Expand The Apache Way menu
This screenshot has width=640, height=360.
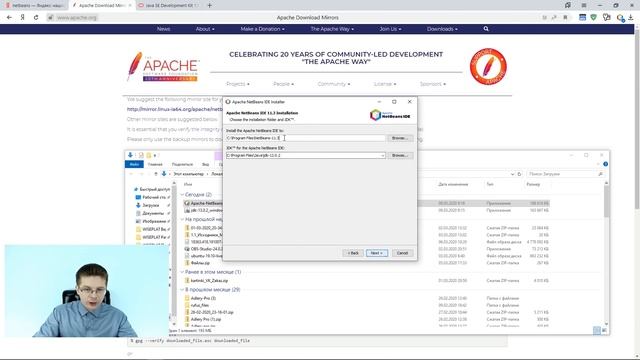(x=332, y=29)
